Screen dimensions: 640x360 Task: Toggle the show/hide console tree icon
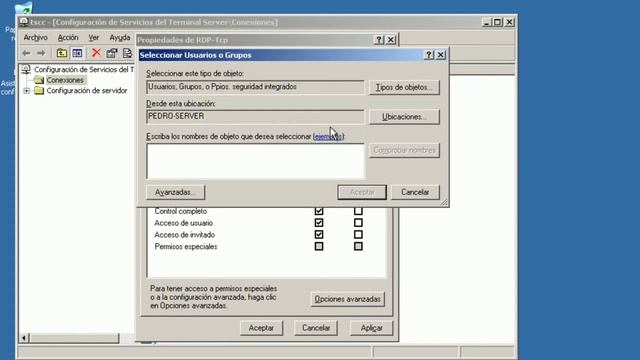(x=77, y=53)
